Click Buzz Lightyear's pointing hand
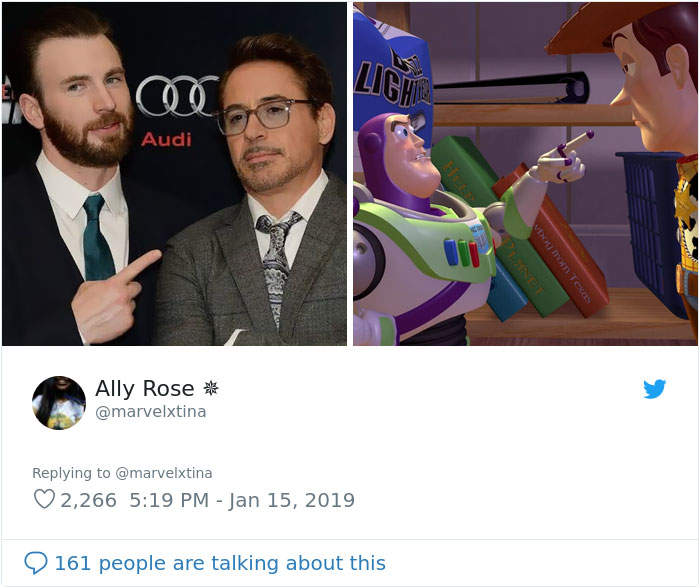 point(564,158)
